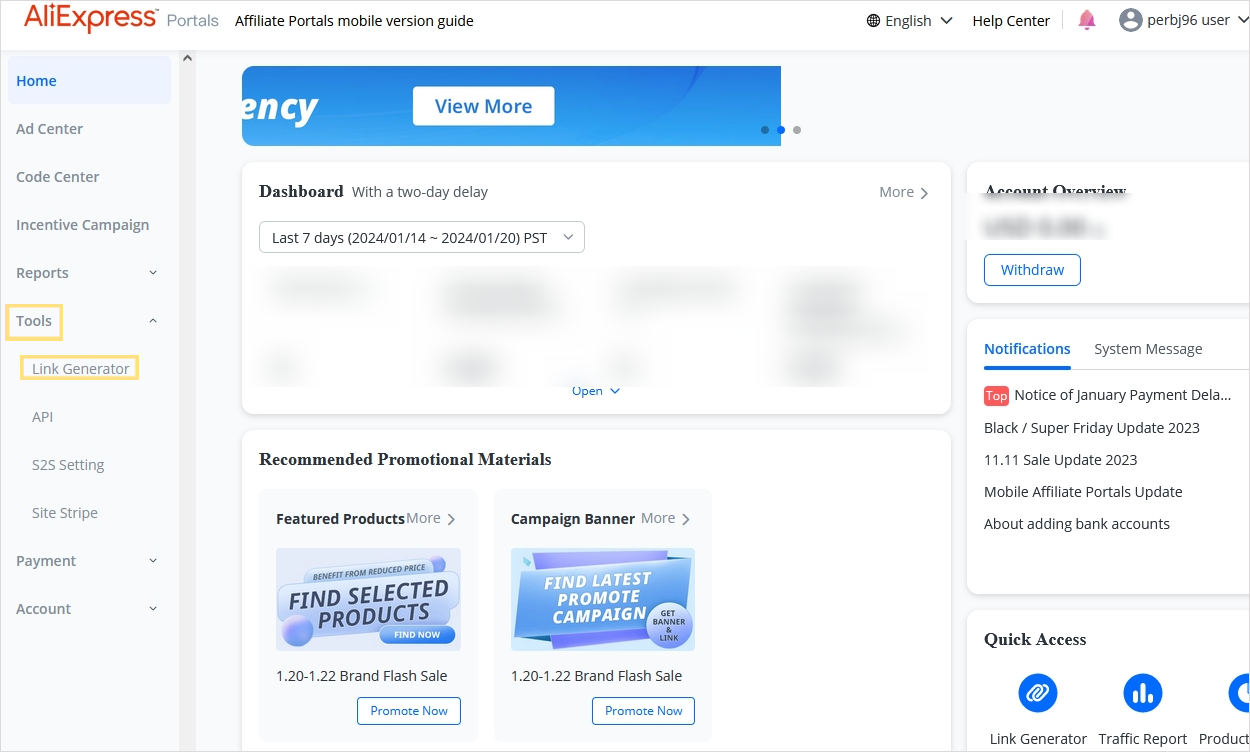The image size is (1250, 752).
Task: Click the Link Generator quick access label
Action: pyautogui.click(x=1038, y=739)
